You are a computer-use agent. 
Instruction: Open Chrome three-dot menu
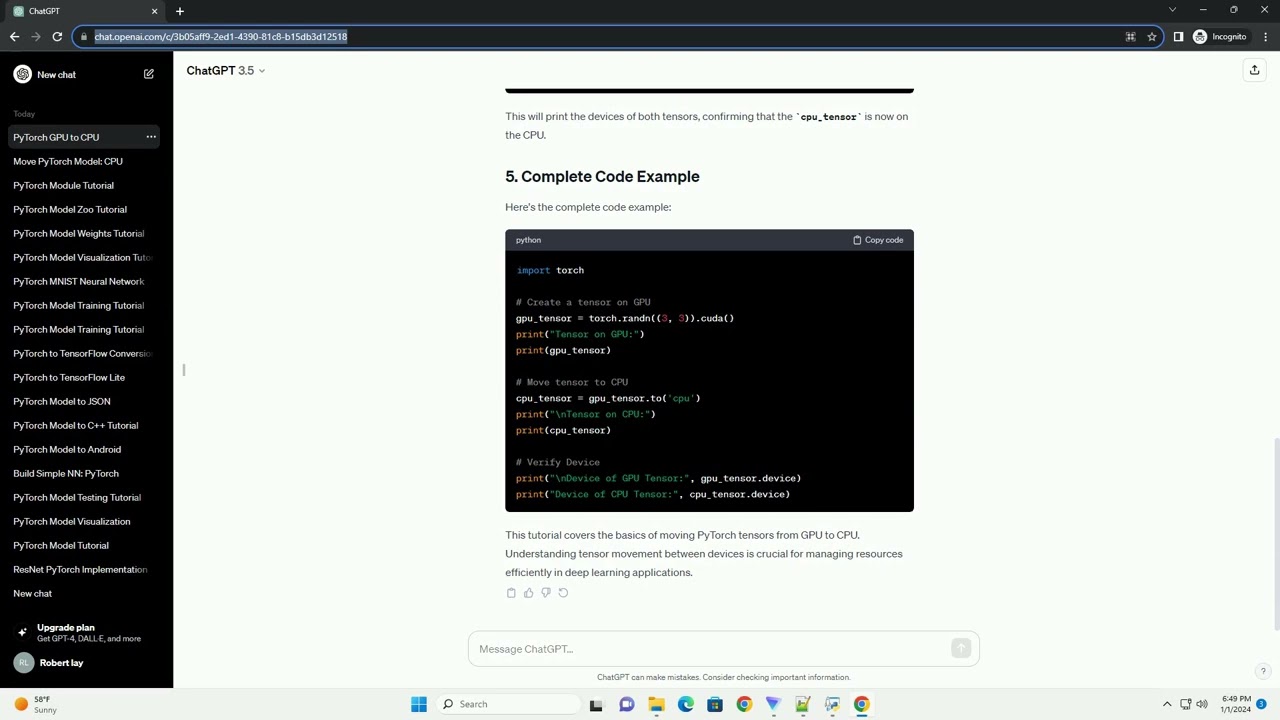tap(1266, 37)
